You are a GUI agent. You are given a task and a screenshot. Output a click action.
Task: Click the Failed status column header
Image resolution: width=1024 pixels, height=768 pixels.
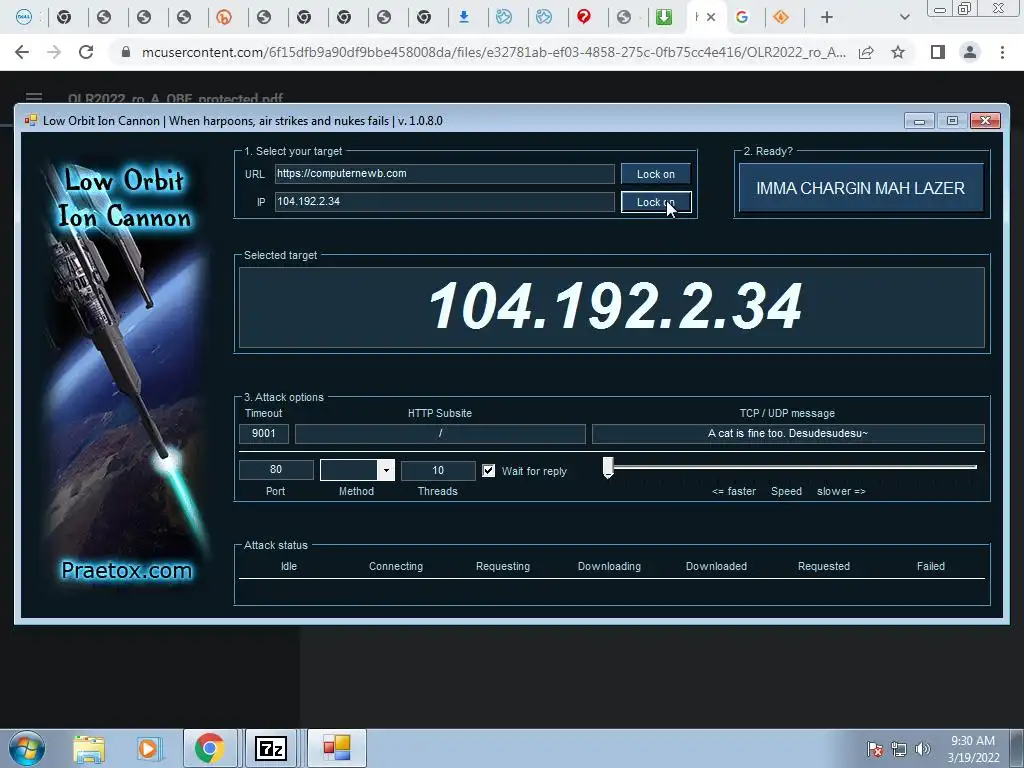click(931, 566)
